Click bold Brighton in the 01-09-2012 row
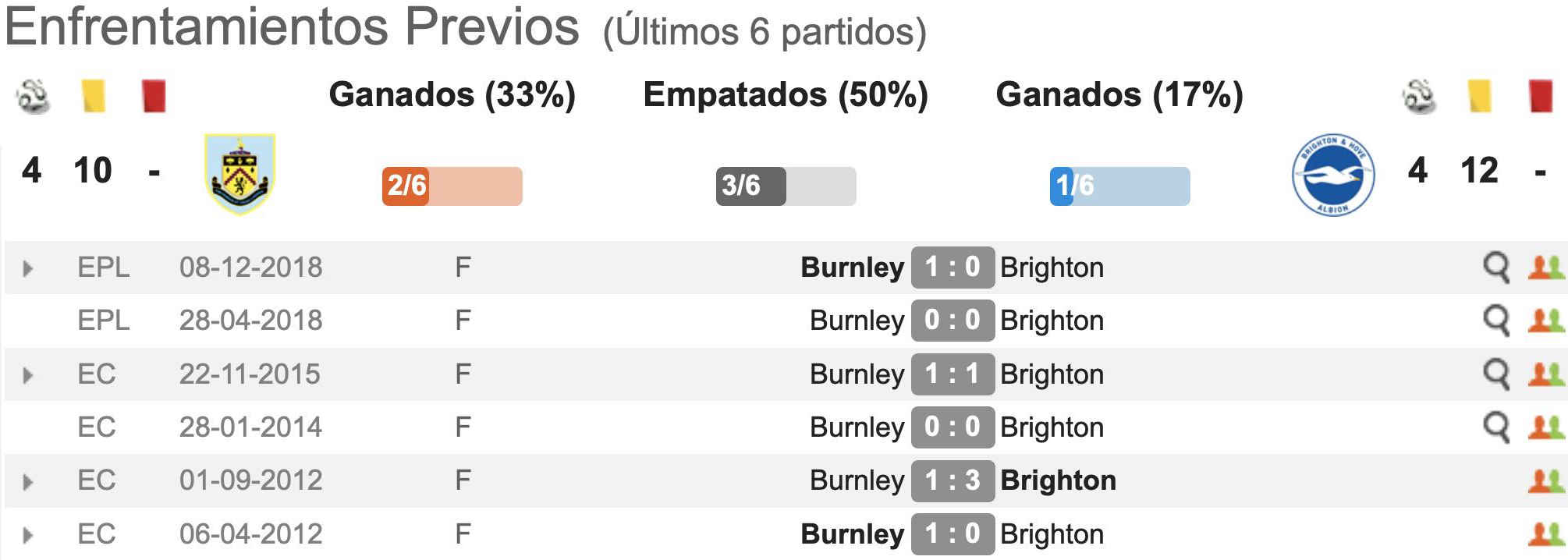This screenshot has width=1568, height=560. click(x=1058, y=480)
